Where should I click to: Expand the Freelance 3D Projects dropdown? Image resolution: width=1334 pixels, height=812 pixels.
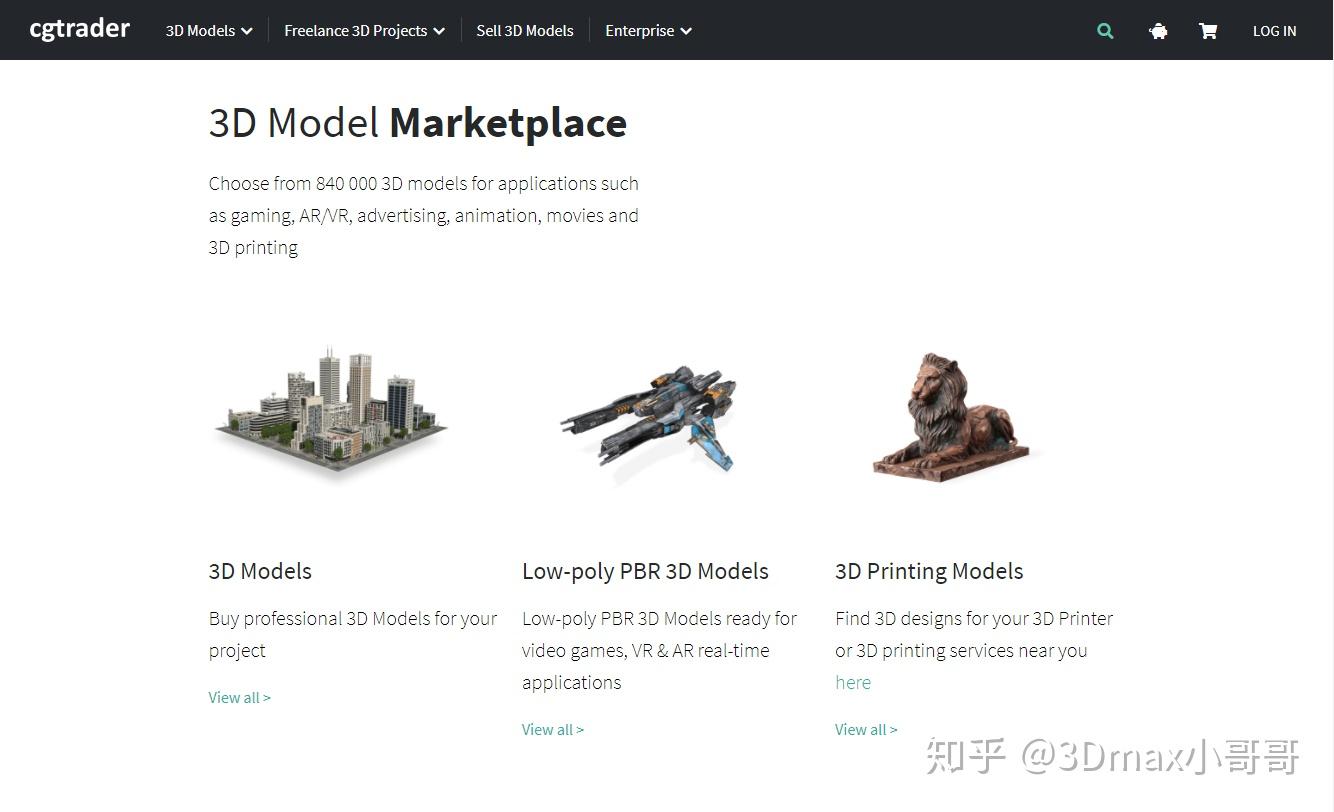tap(363, 30)
